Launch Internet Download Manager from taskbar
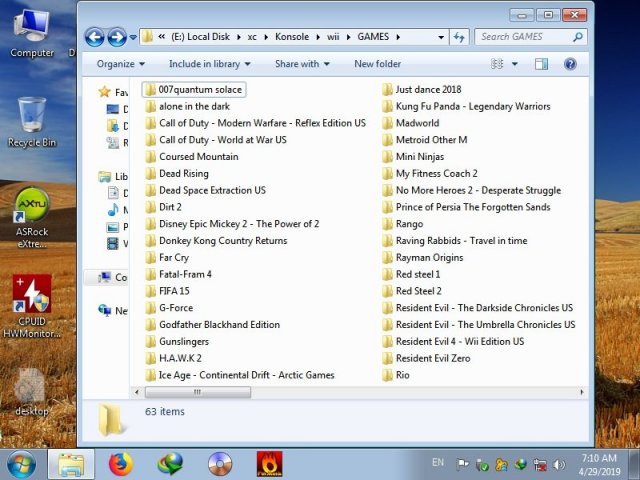The width and height of the screenshot is (640, 480). coord(170,464)
